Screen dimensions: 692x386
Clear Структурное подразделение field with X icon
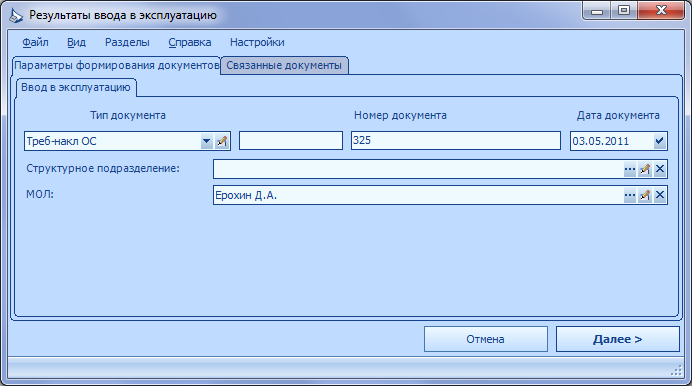tap(660, 169)
